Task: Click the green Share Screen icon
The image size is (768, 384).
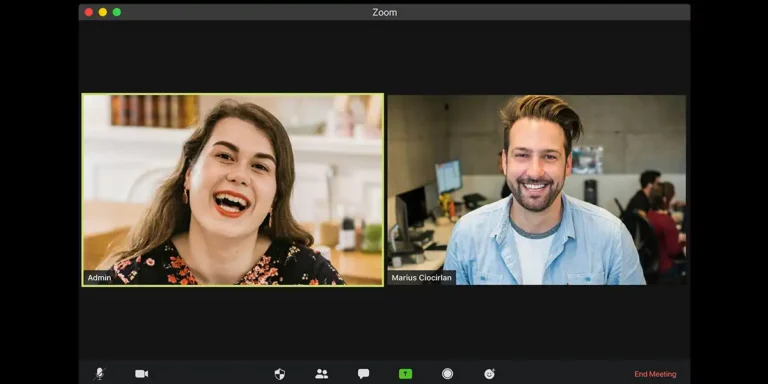Action: tap(406, 374)
